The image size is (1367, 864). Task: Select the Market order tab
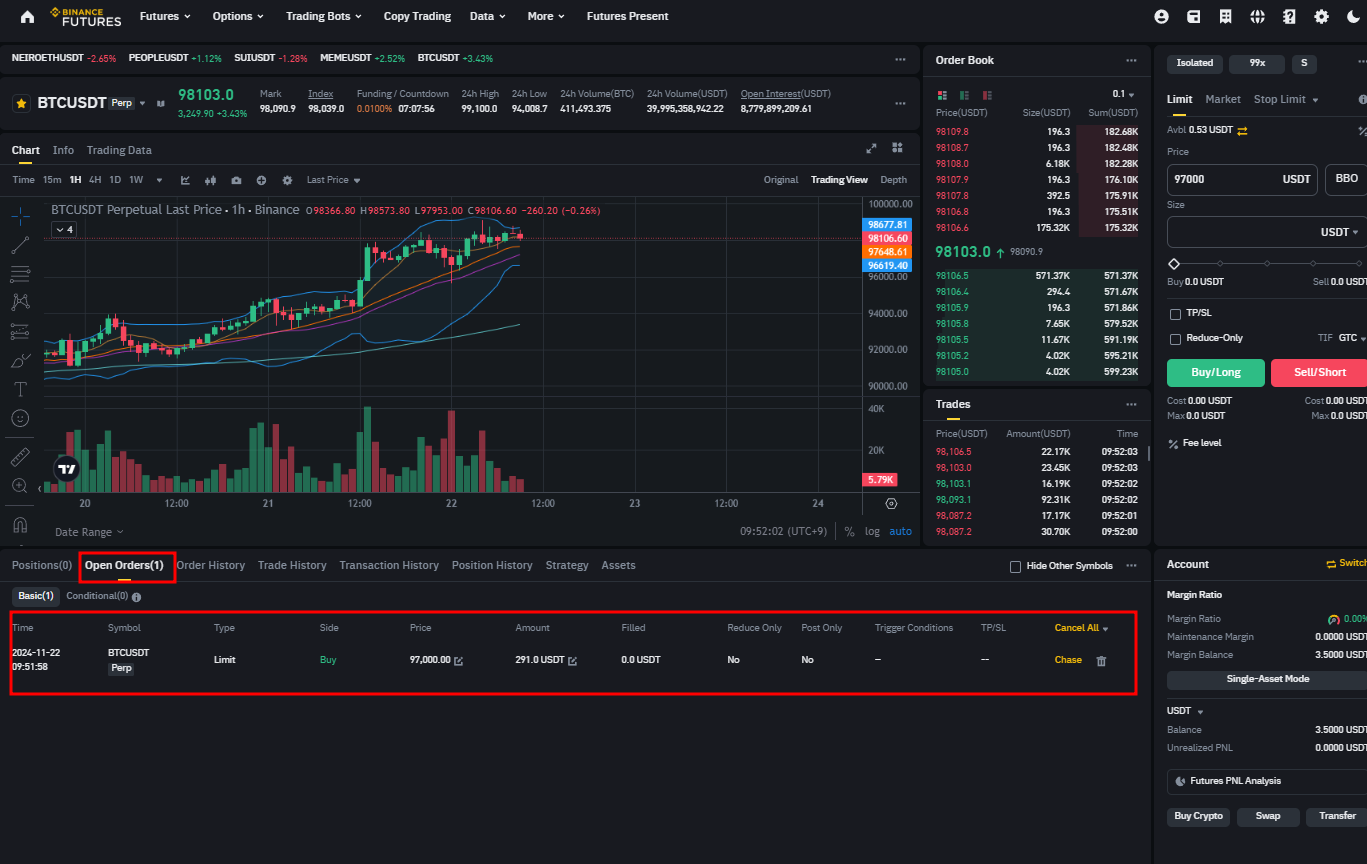point(1223,99)
